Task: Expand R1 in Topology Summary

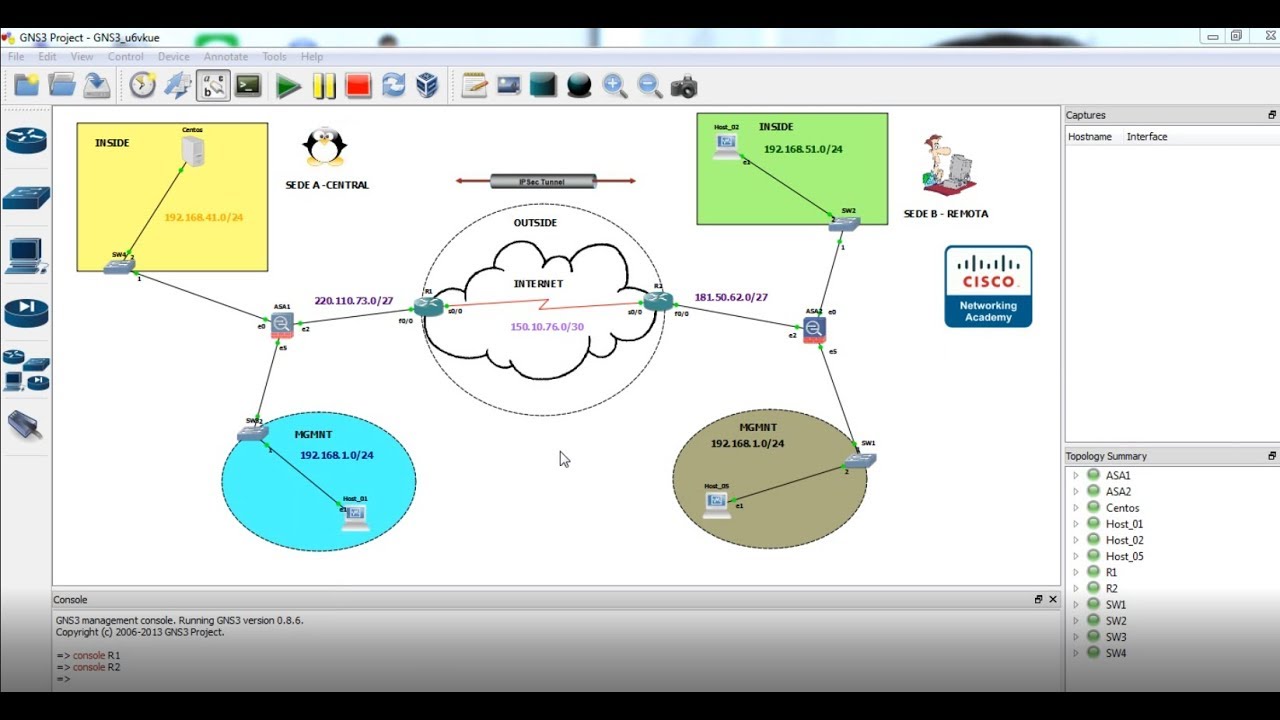Action: coord(1076,573)
